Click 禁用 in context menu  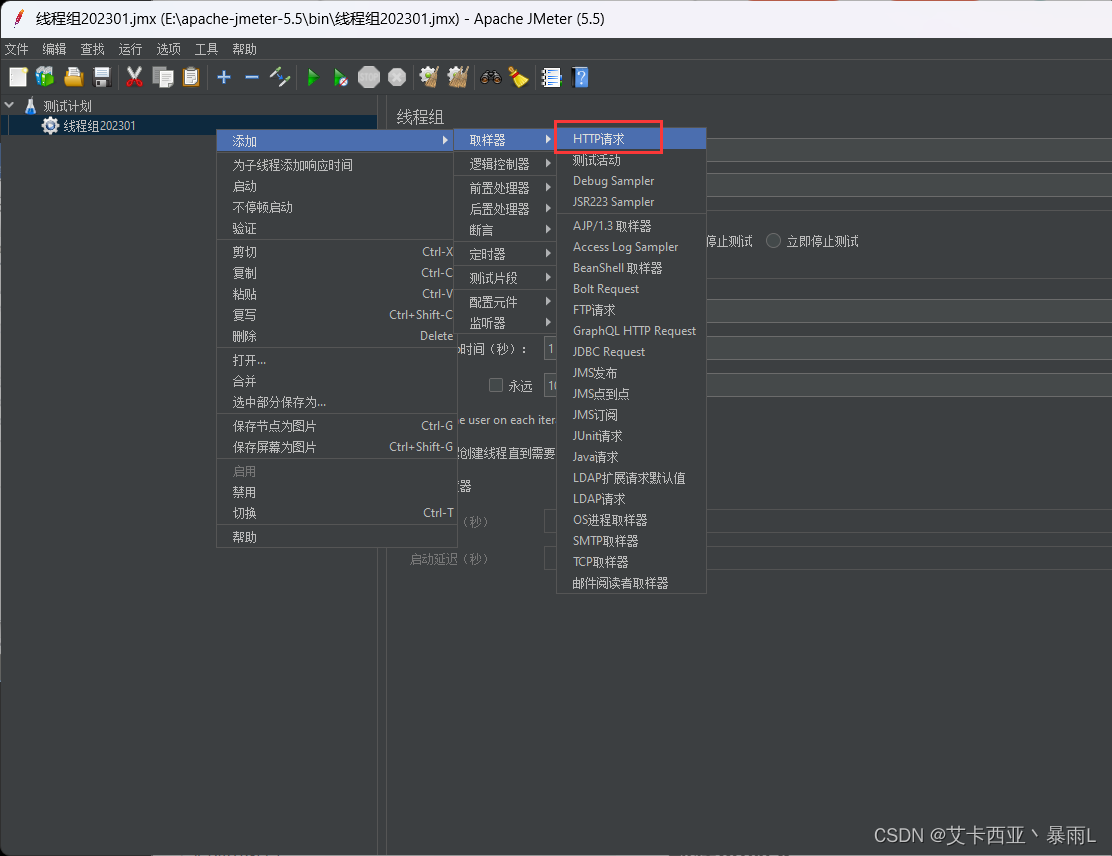(x=335, y=492)
